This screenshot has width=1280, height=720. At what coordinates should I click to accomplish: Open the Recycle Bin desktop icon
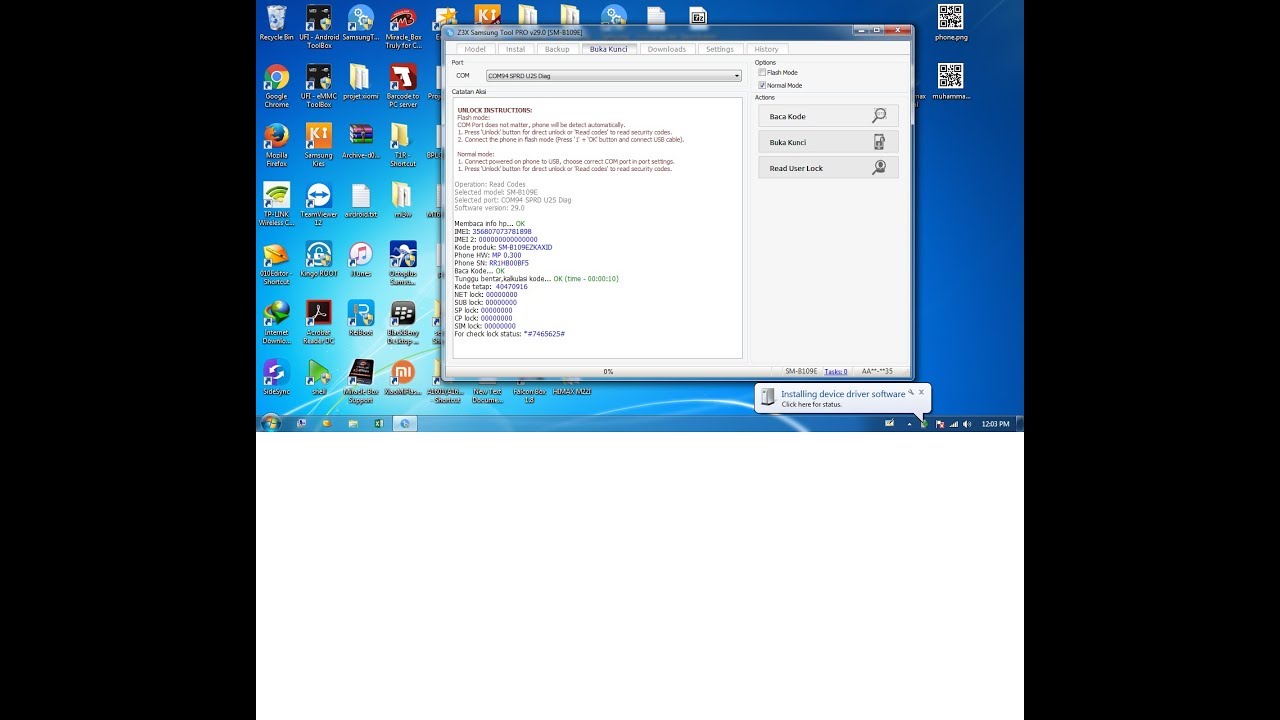point(276,24)
